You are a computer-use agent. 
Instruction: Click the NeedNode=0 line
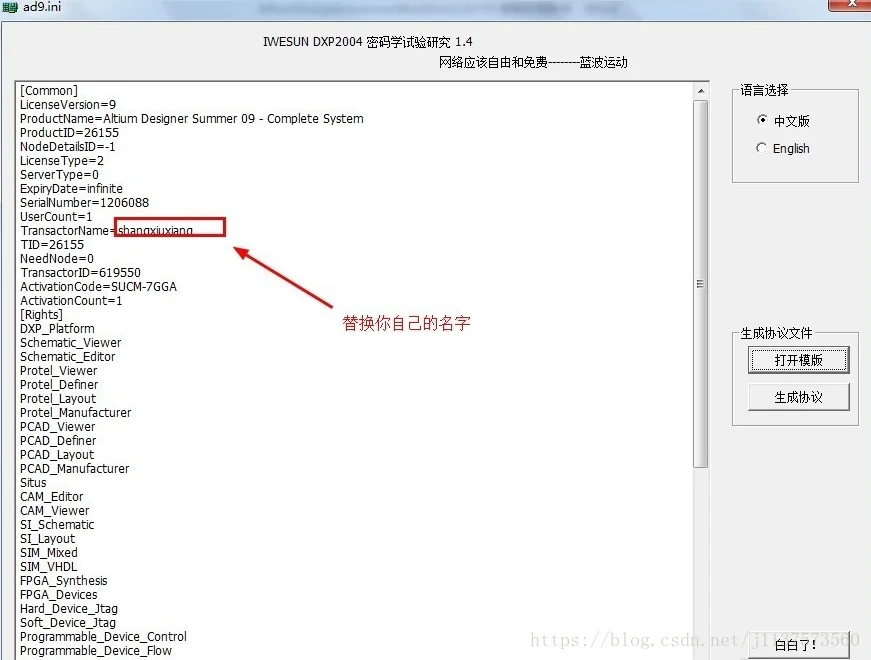(57, 259)
